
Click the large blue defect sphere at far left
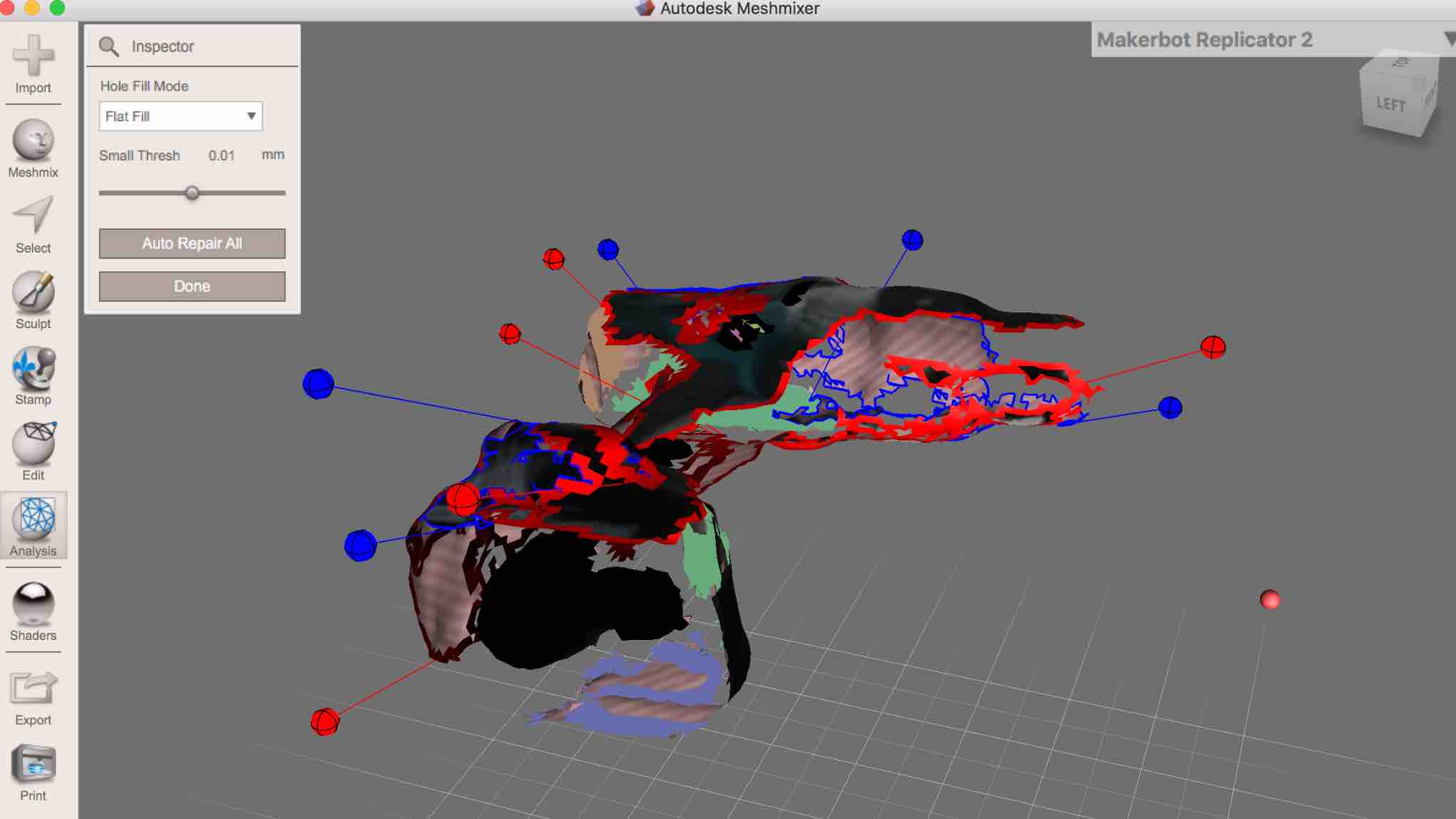pos(318,384)
